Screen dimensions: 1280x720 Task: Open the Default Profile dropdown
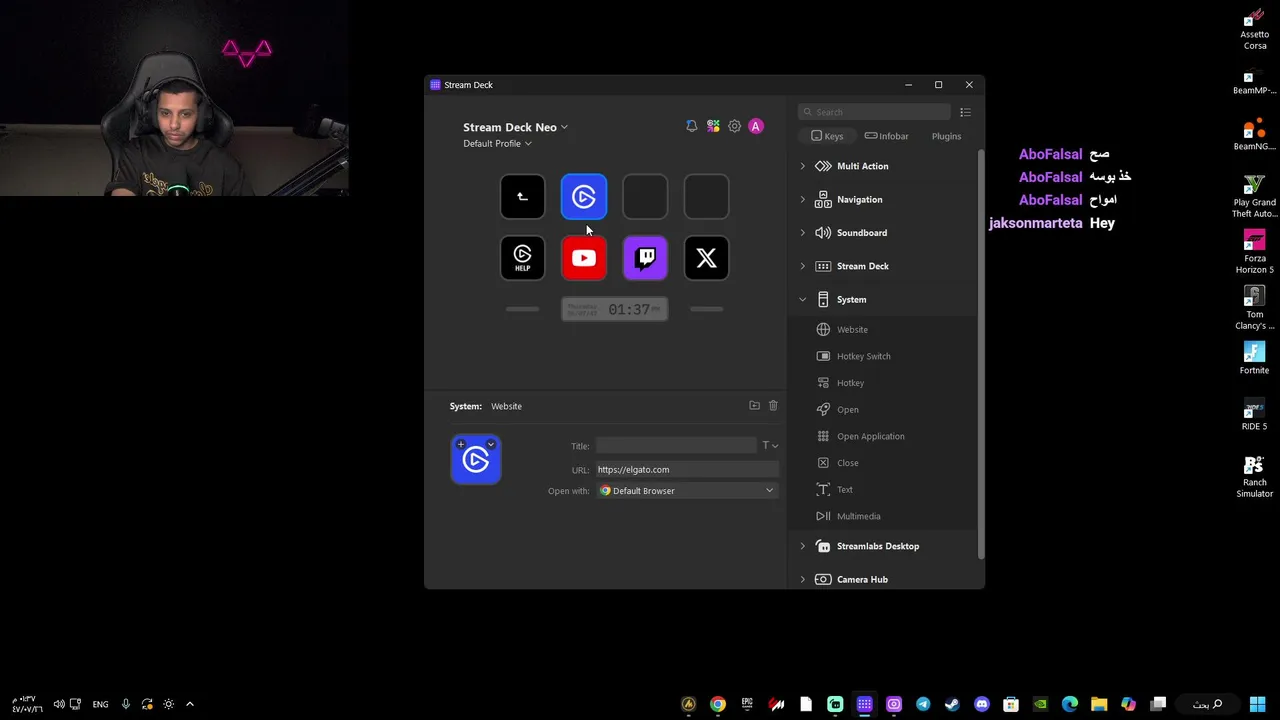point(497,143)
